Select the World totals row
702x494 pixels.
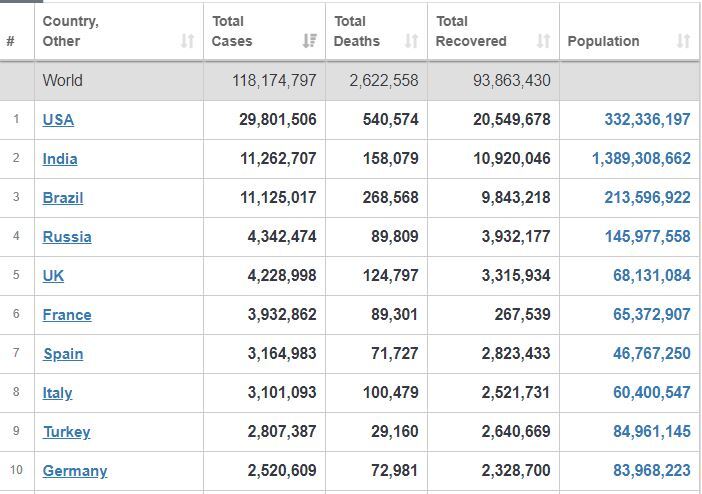point(350,81)
